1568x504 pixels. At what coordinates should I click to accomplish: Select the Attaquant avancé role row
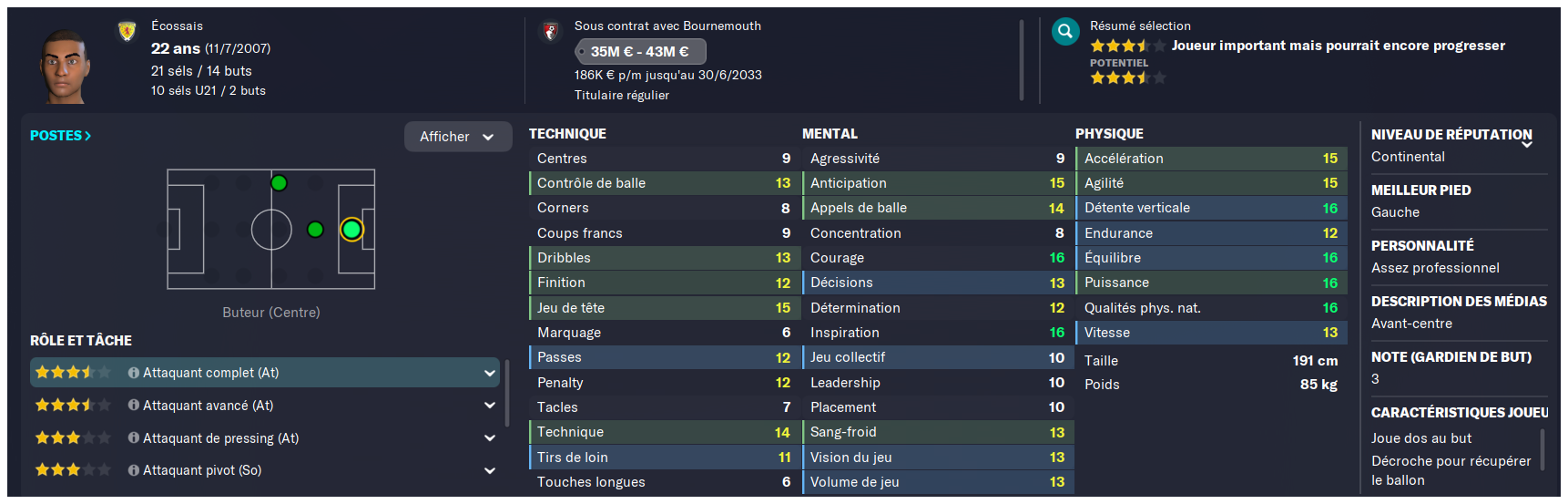point(264,406)
